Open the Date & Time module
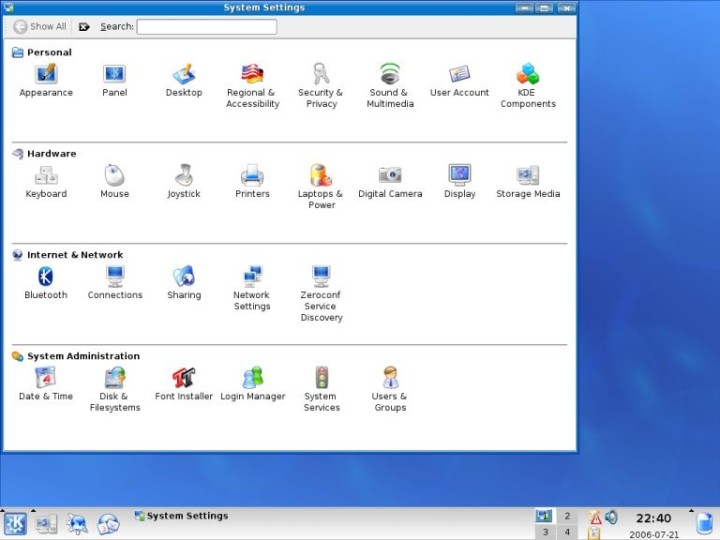This screenshot has height=540, width=720. pos(45,384)
